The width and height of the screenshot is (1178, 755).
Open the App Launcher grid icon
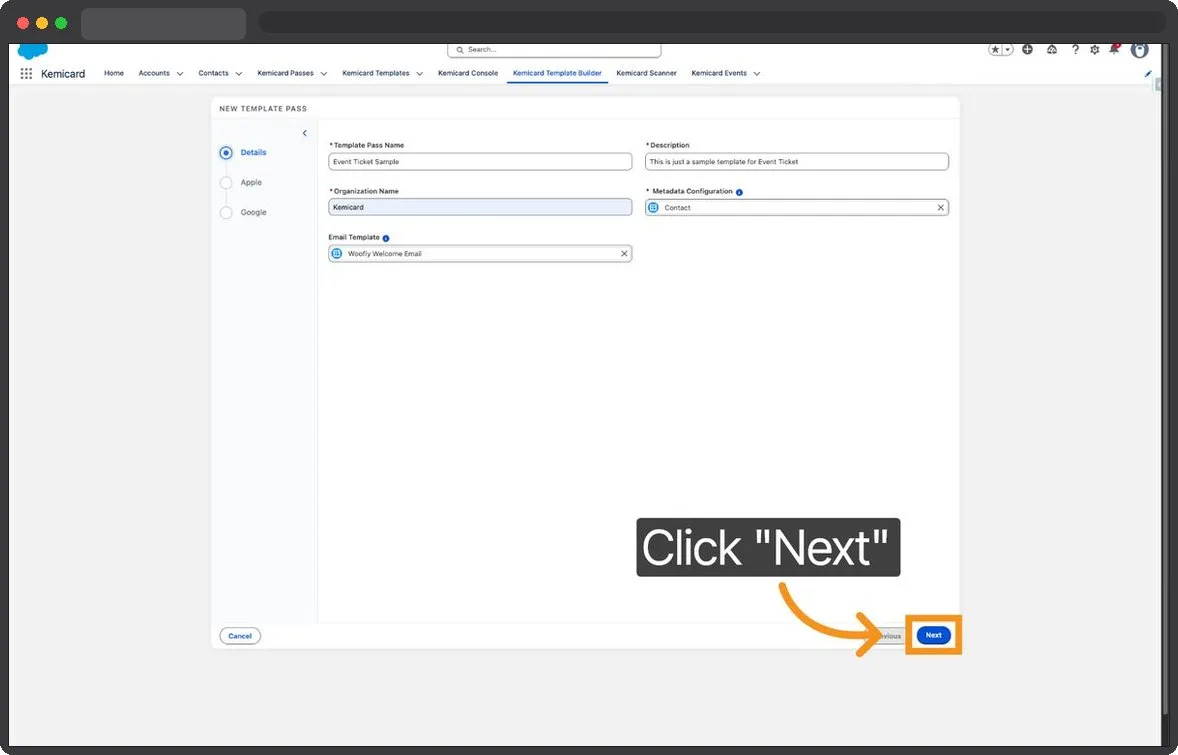tap(26, 74)
